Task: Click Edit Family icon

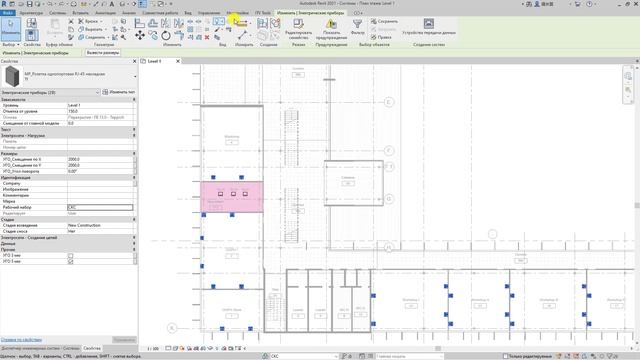Action: [298, 24]
